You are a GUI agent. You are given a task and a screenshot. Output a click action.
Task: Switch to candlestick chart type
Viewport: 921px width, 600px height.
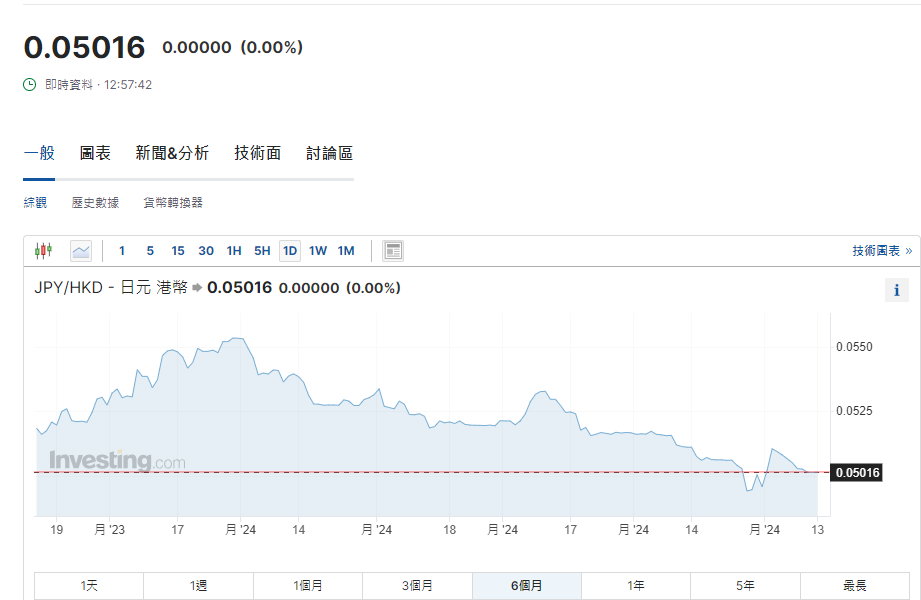(x=43, y=251)
